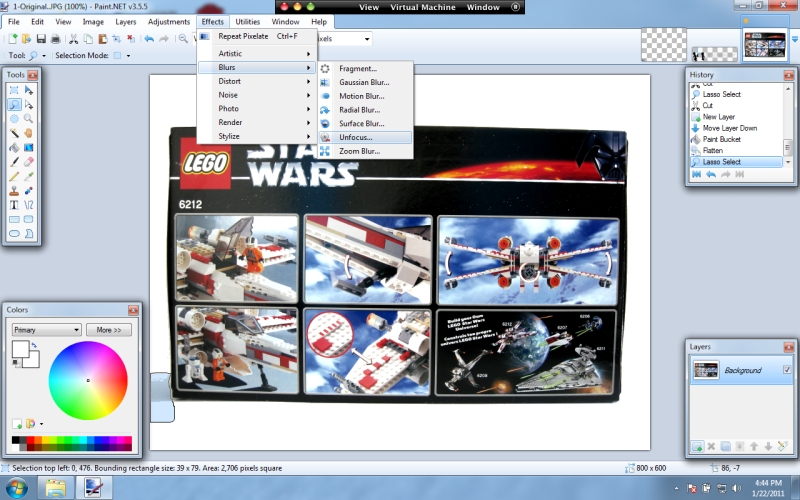Expand the Artistic submenu

256,54
